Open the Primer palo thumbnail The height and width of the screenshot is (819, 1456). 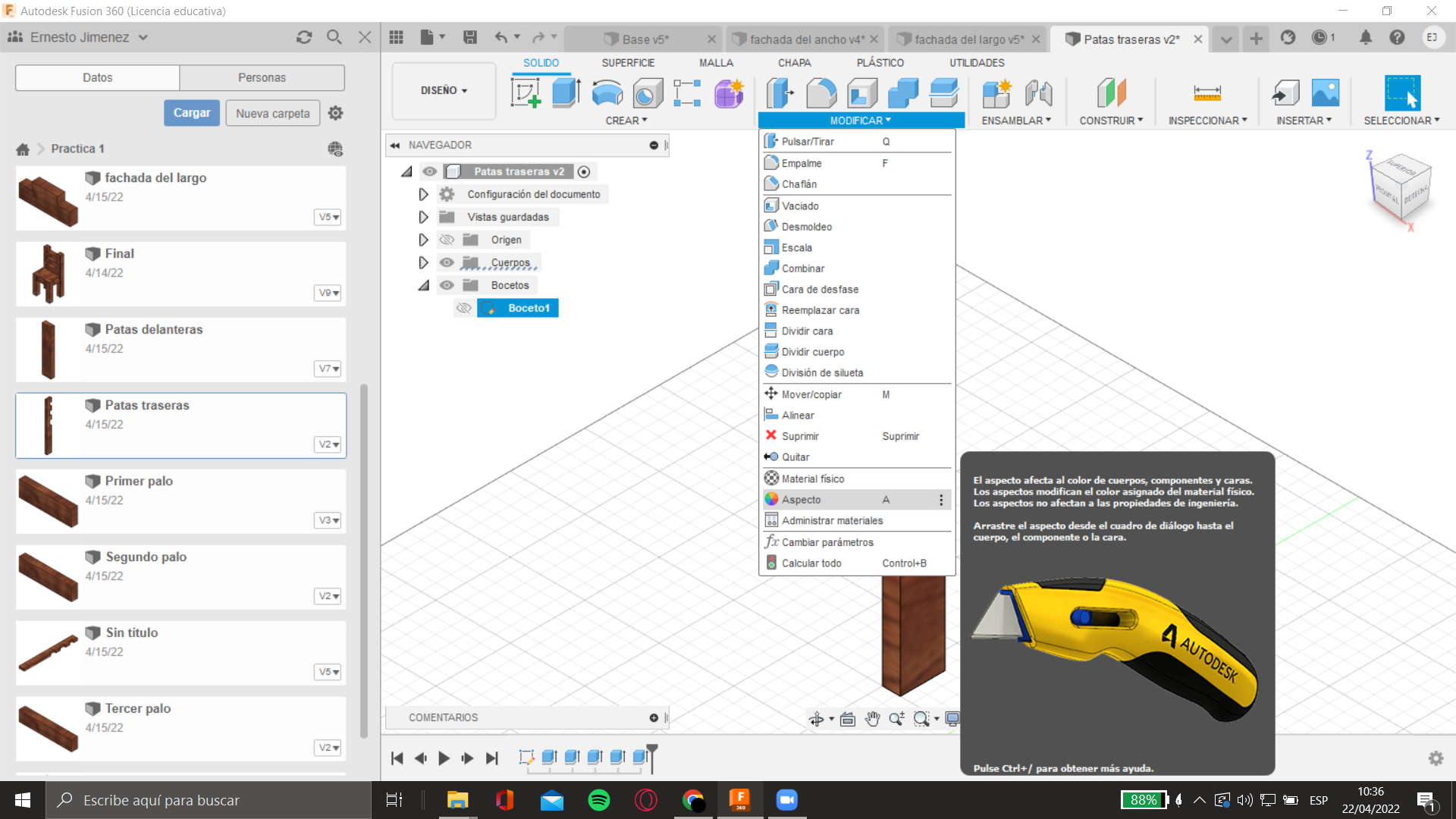[48, 500]
